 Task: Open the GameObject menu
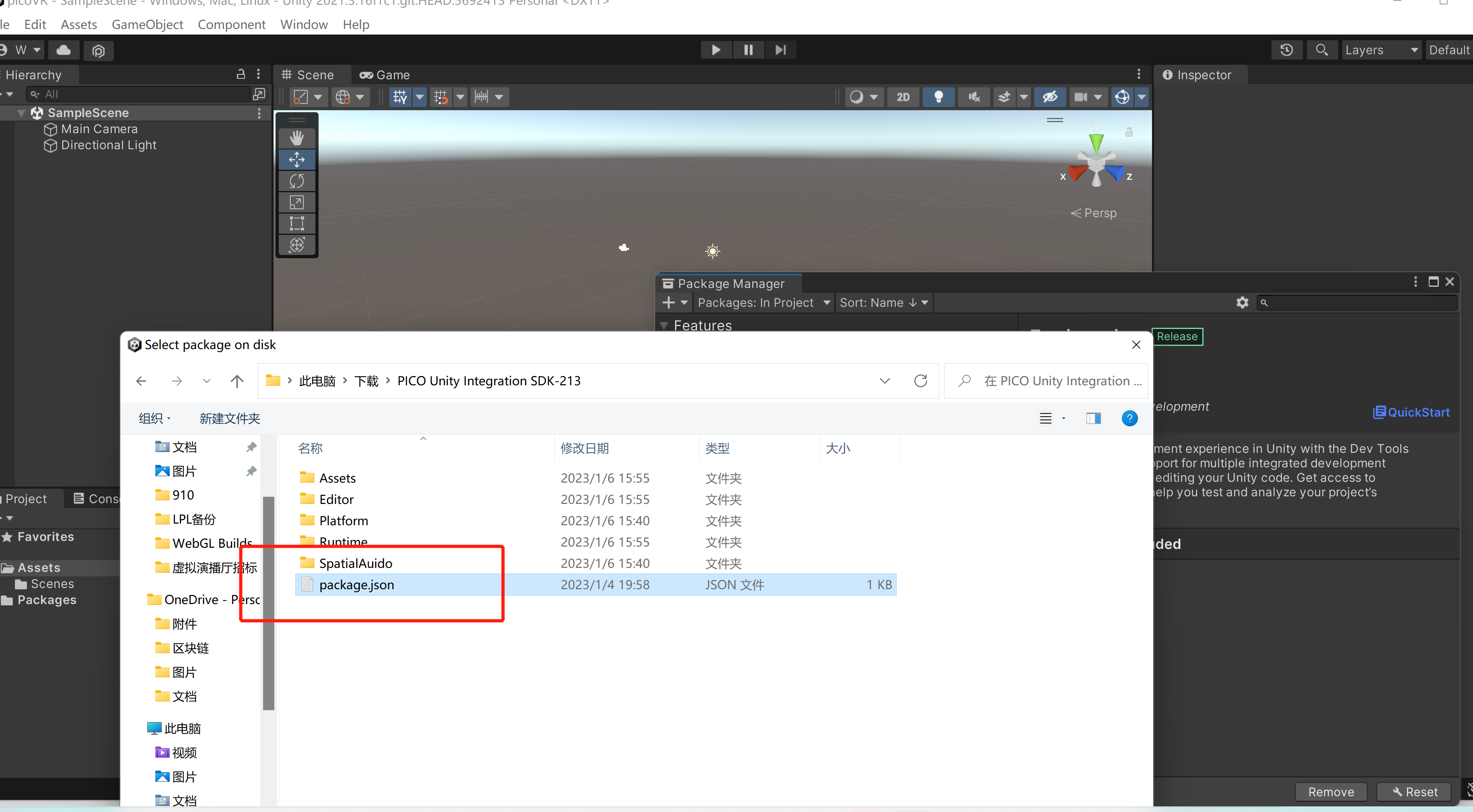147,25
